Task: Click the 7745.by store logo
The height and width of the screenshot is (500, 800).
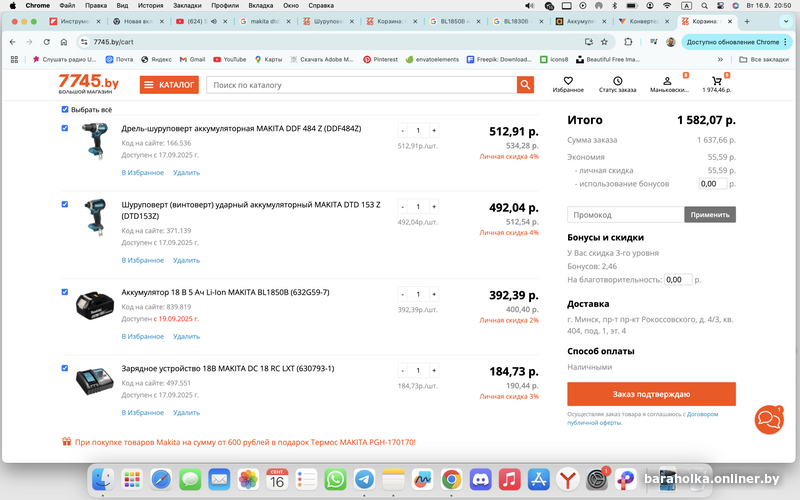Action: (x=89, y=84)
